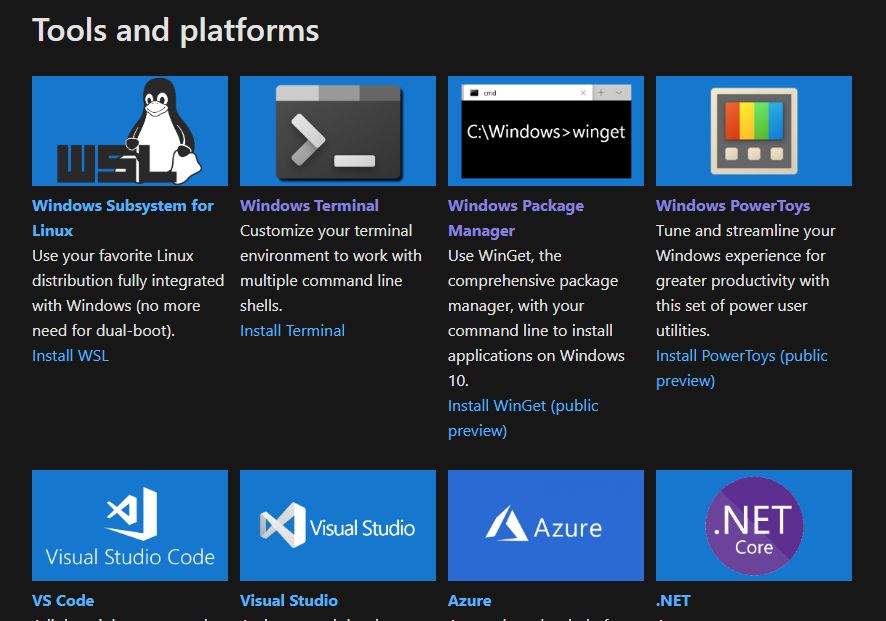This screenshot has width=886, height=621.
Task: Open the VS Code heading link
Action: point(63,600)
